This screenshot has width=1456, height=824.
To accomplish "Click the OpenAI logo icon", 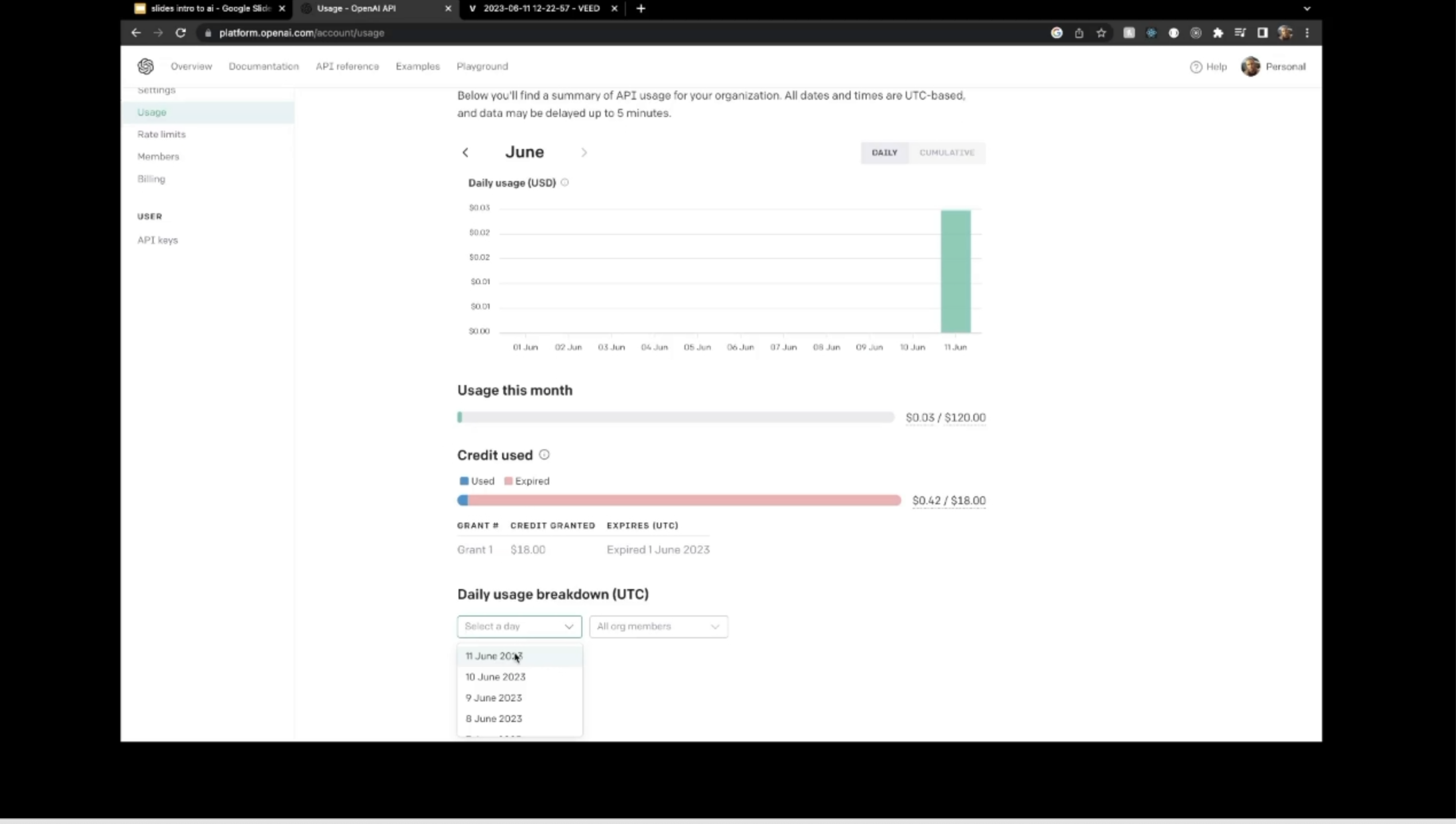I will tap(146, 66).
